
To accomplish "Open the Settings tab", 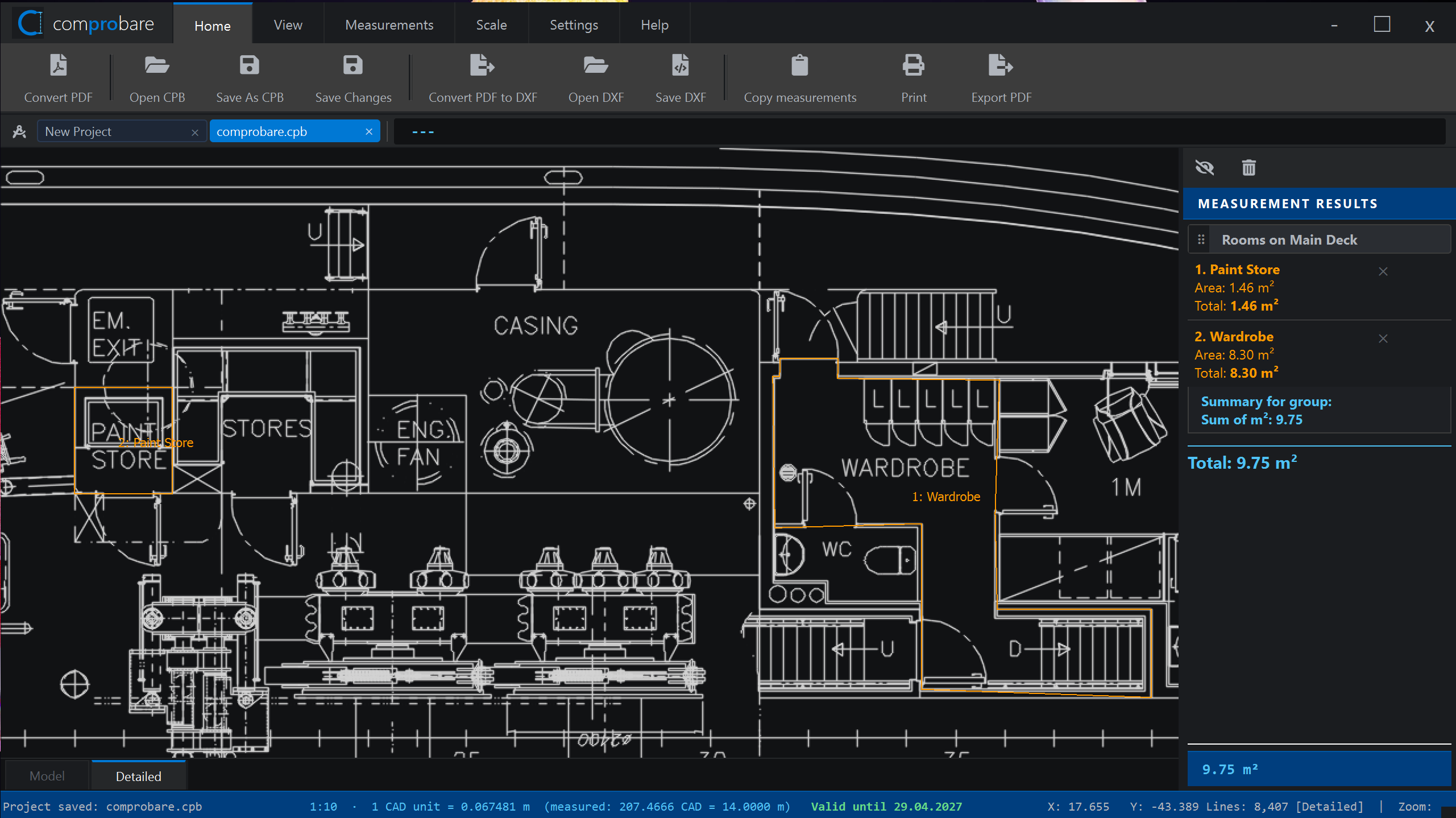I will pos(574,25).
